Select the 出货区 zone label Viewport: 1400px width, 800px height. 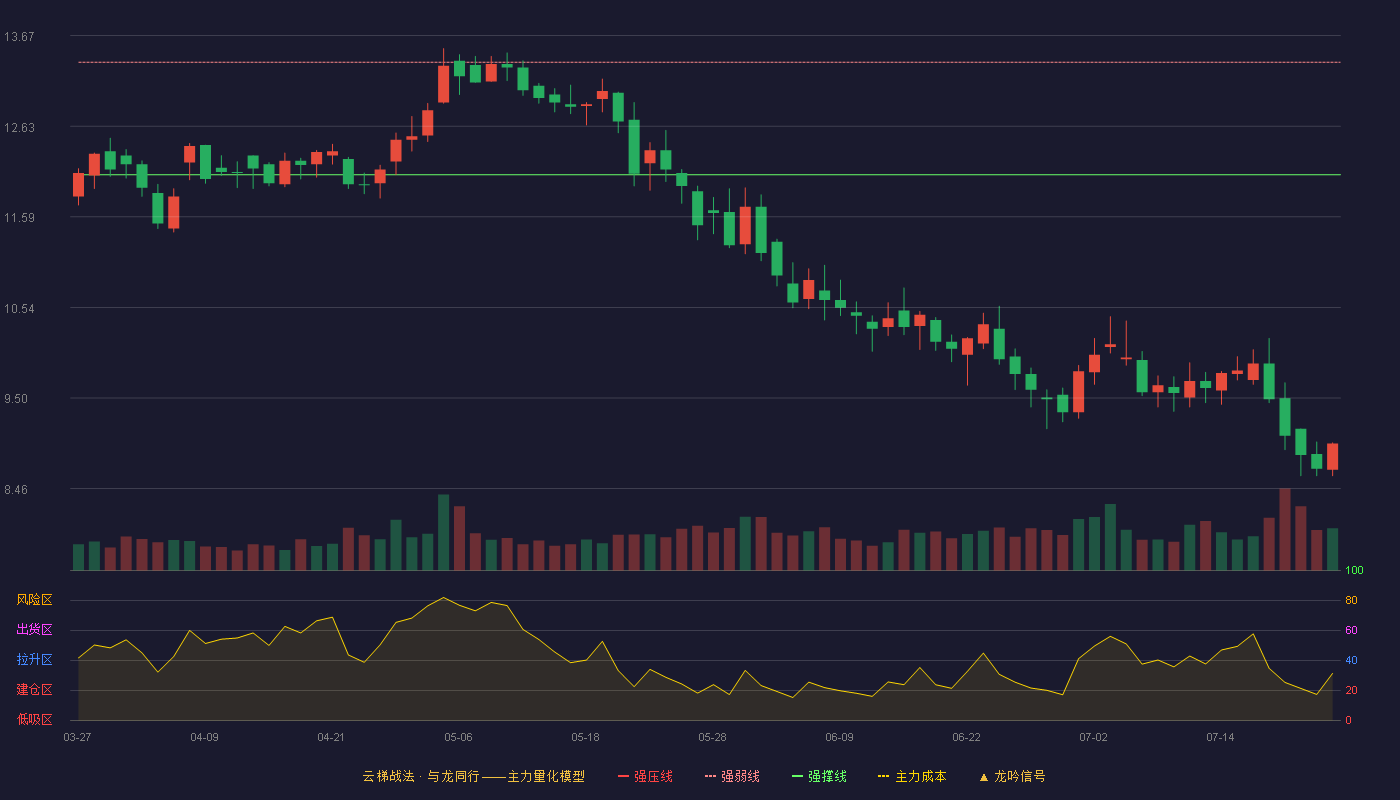click(x=34, y=630)
